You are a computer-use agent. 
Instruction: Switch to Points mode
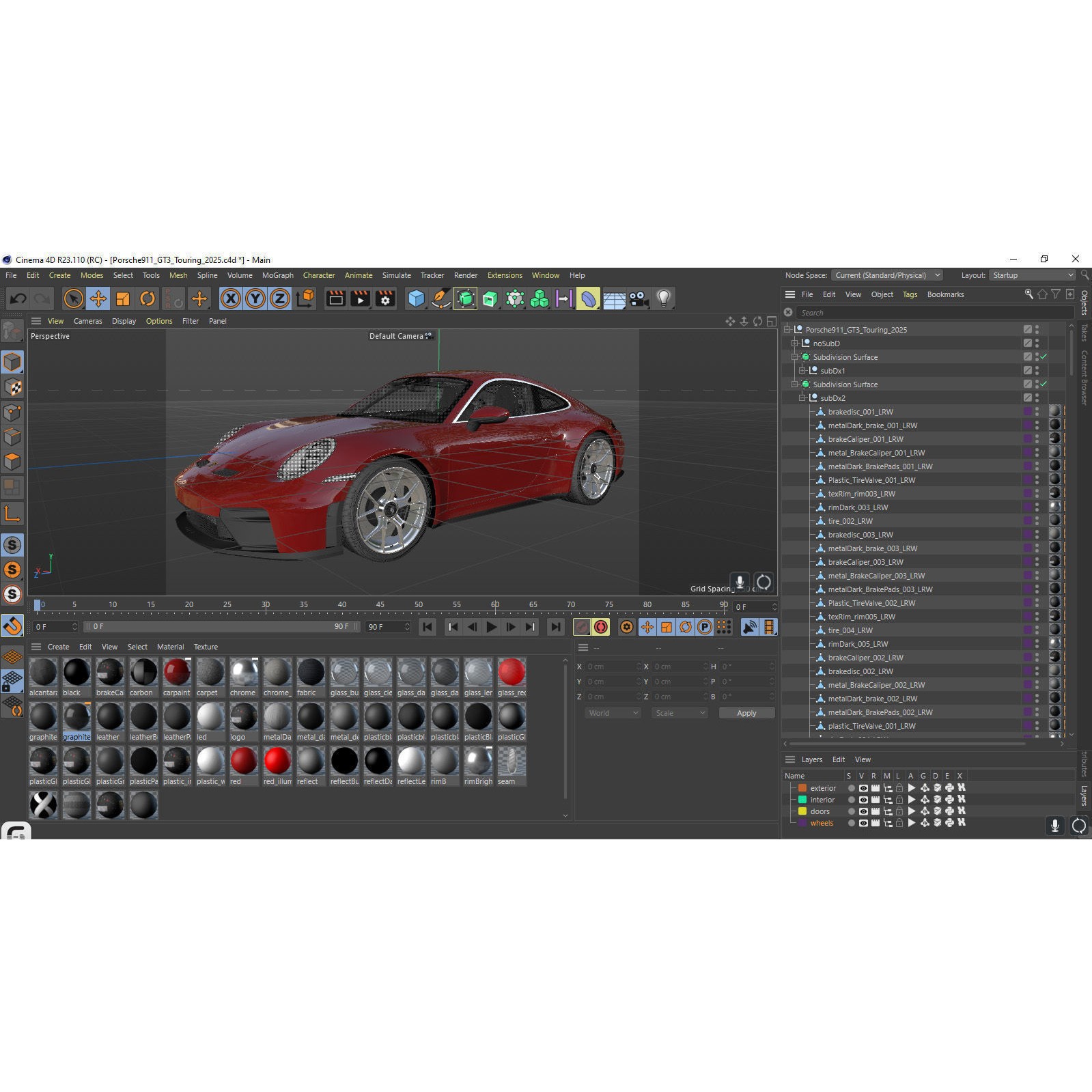(x=12, y=412)
